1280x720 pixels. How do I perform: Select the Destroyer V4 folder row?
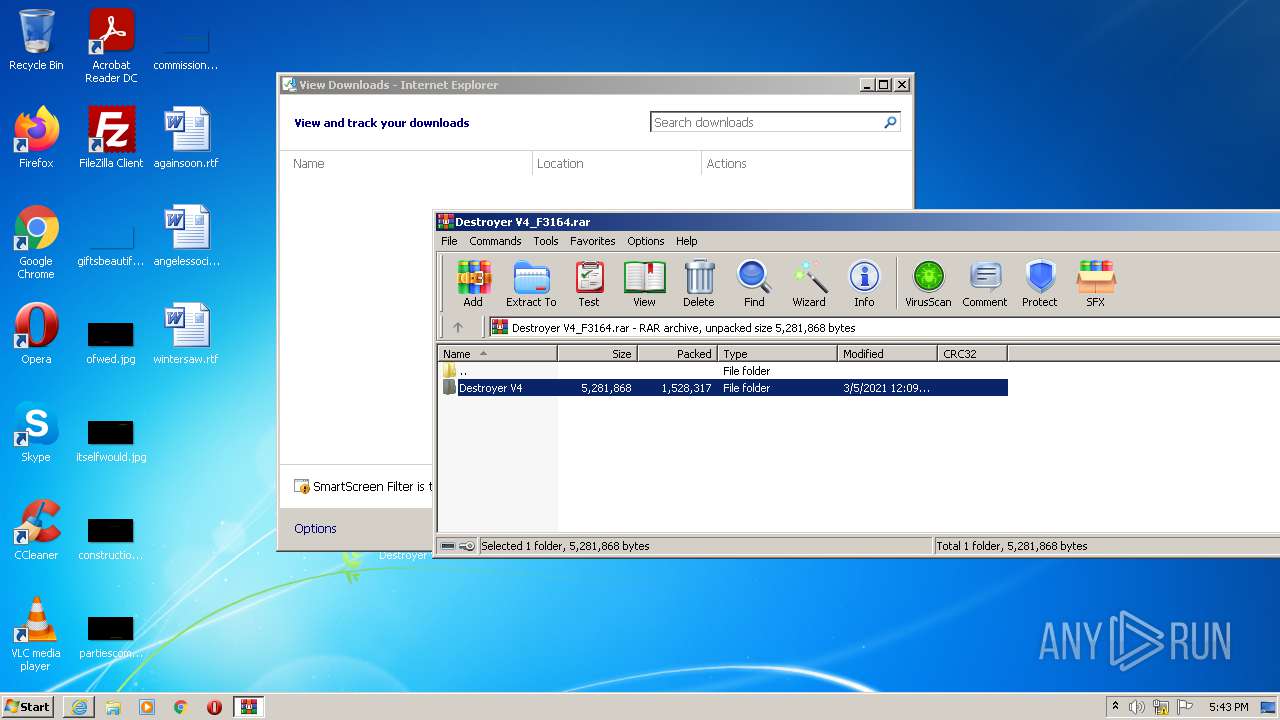723,388
